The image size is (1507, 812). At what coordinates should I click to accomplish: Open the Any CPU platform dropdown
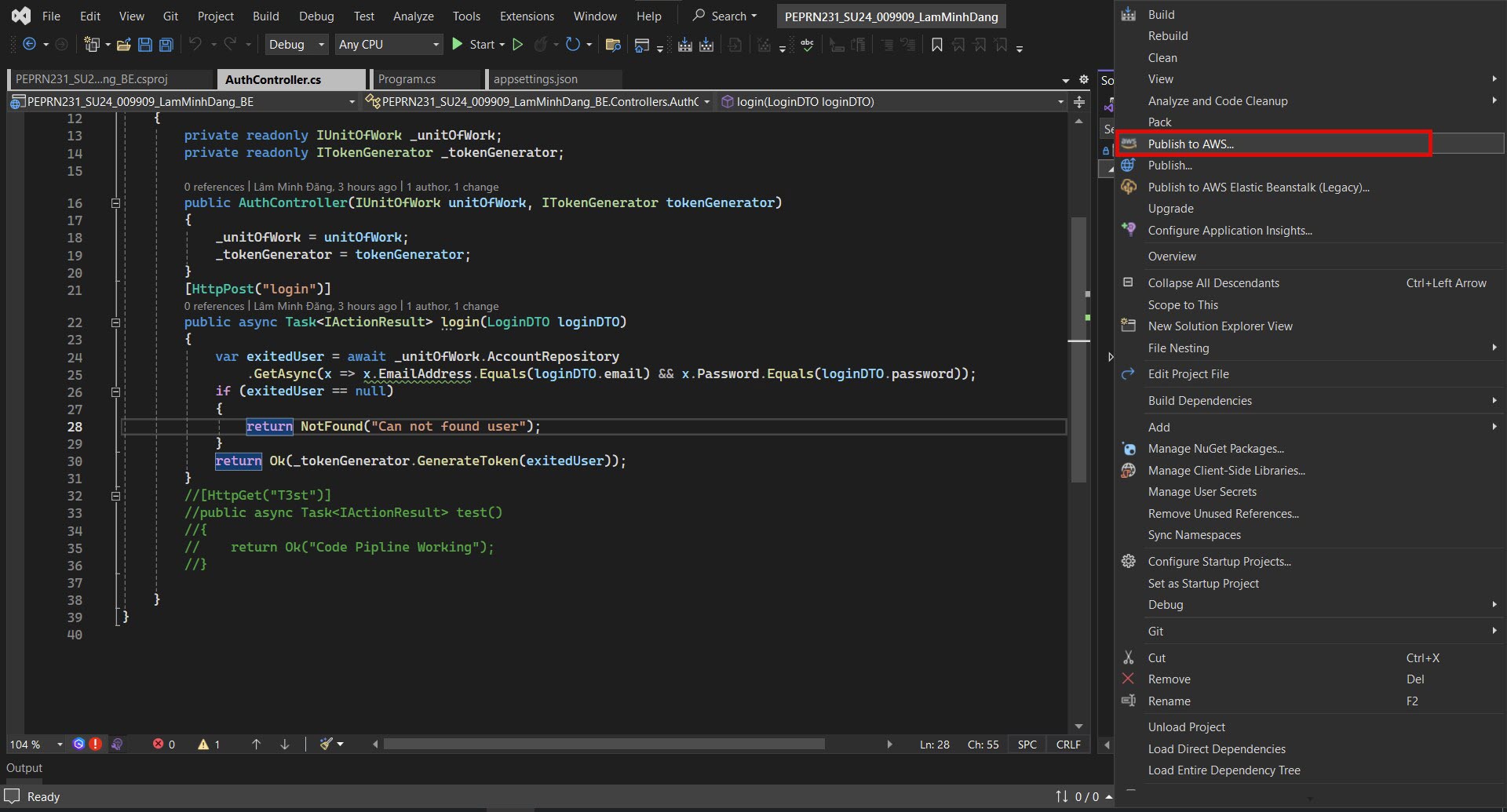point(389,45)
